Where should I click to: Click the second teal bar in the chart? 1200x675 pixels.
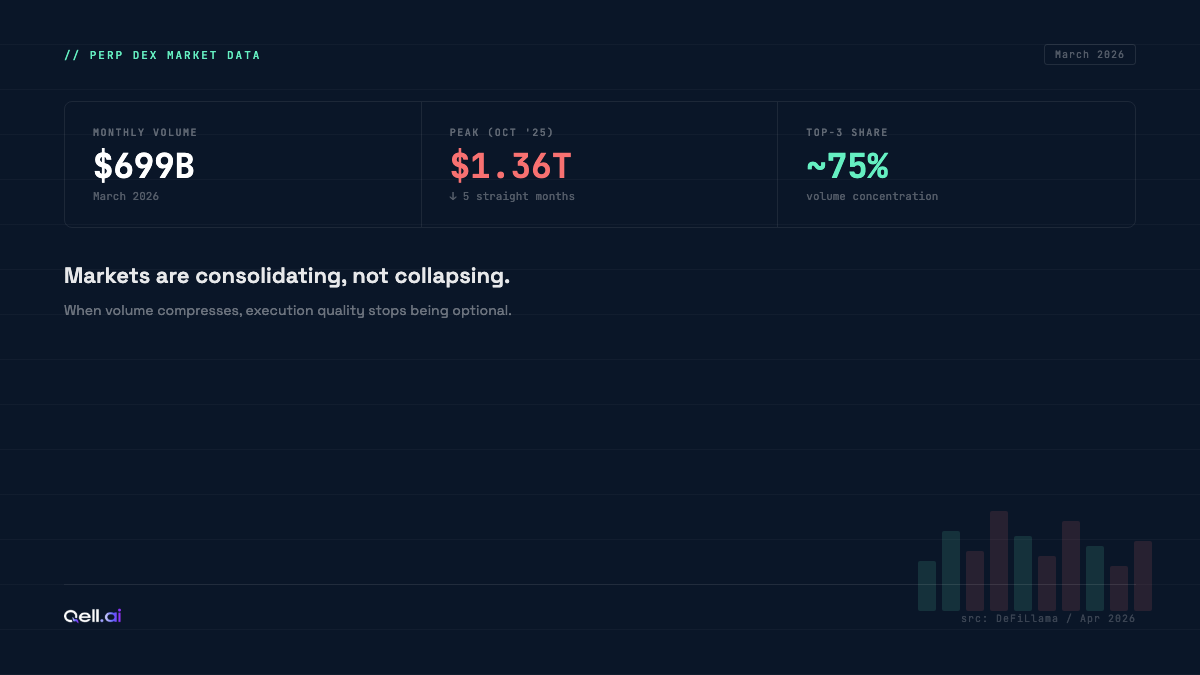[x=951, y=570]
